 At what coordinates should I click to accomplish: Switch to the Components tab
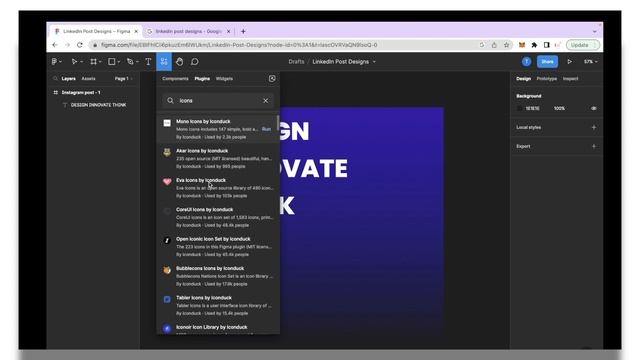tap(175, 78)
